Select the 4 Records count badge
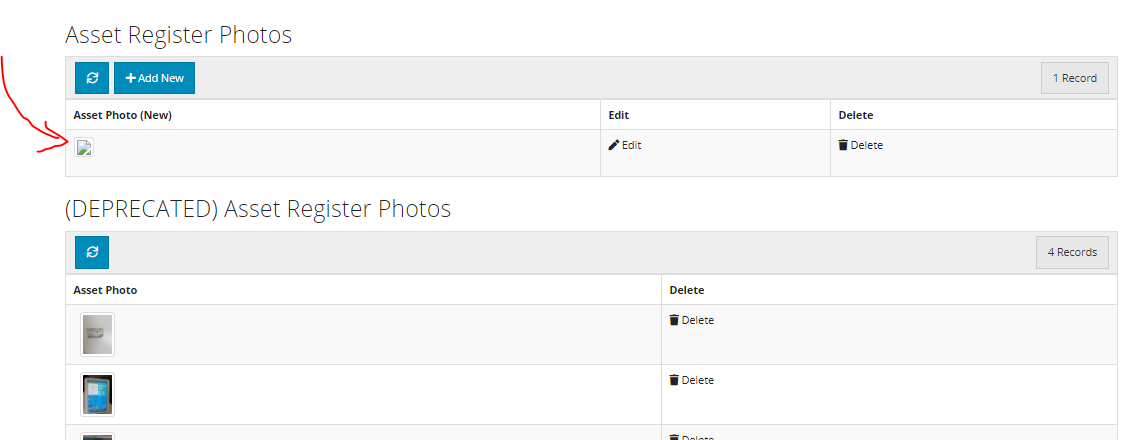Screen dimensions: 1134x440 click(x=1073, y=253)
